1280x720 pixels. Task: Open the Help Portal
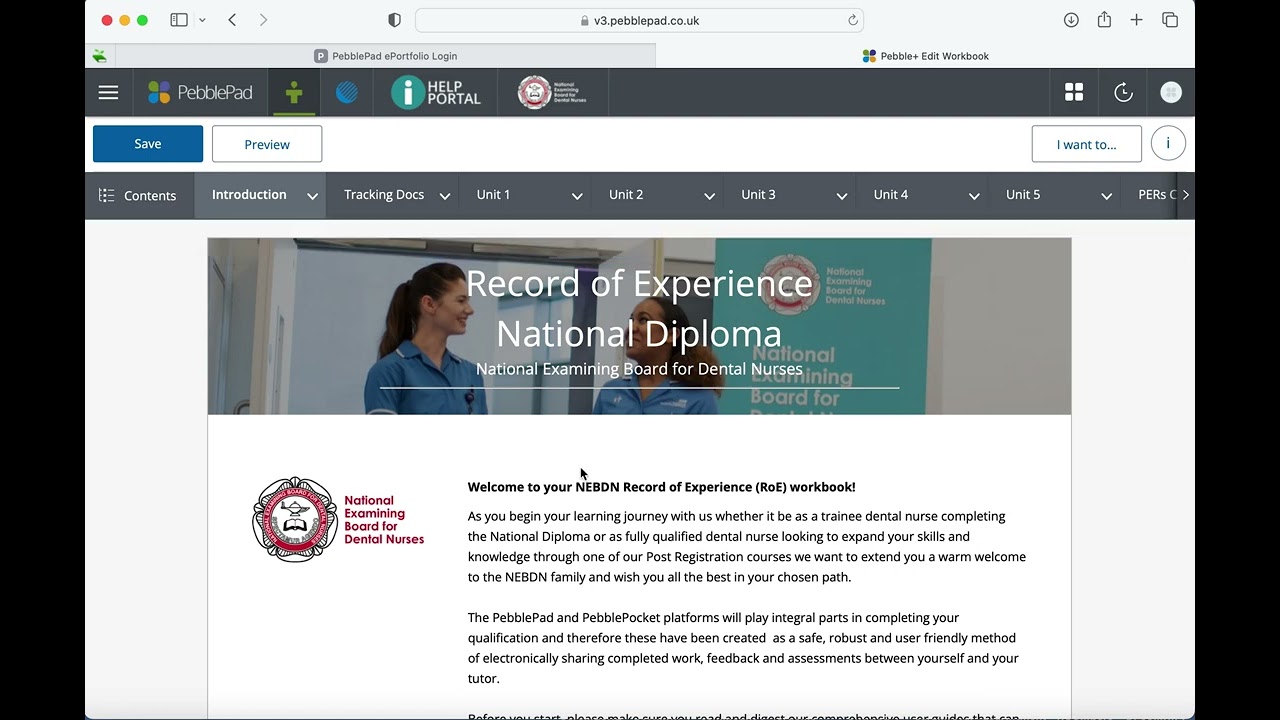[x=436, y=93]
